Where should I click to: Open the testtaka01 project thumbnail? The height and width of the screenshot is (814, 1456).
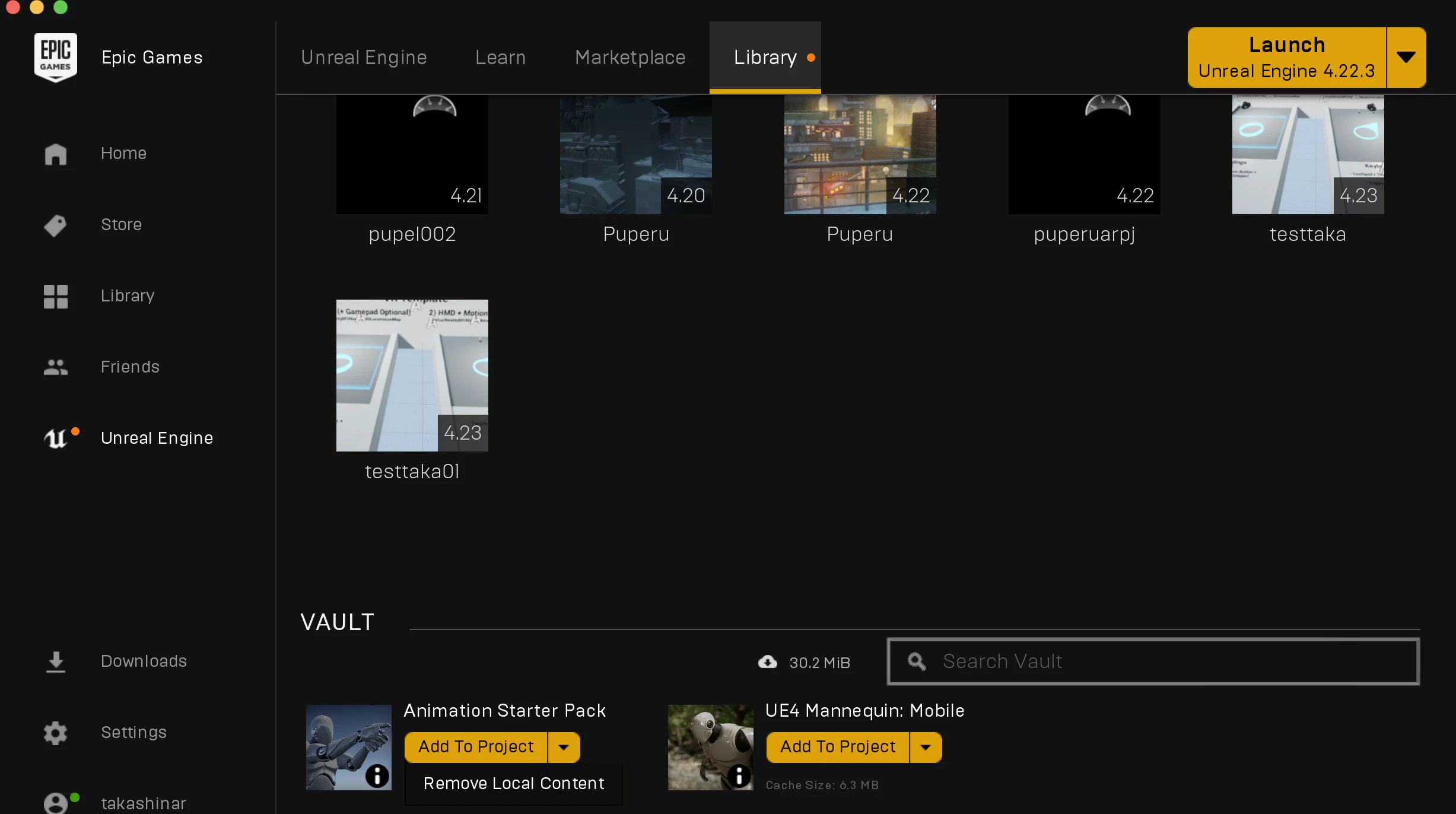click(412, 376)
